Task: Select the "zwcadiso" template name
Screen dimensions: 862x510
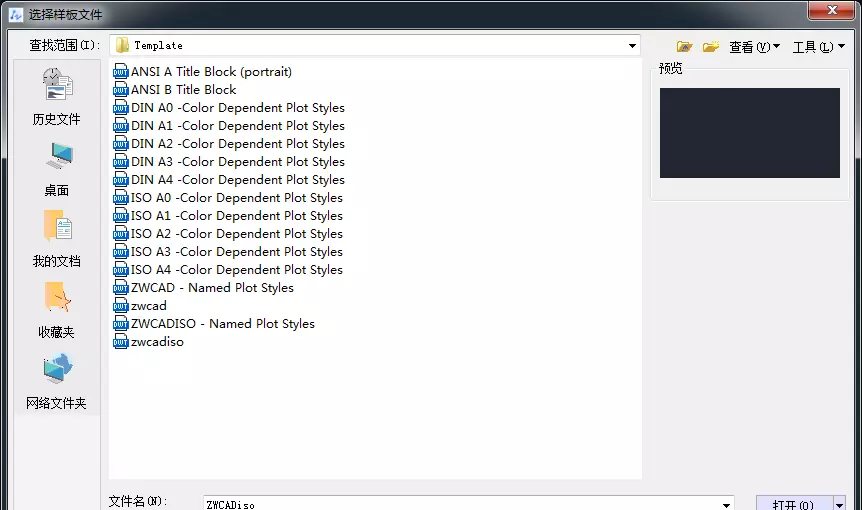Action: (x=157, y=342)
